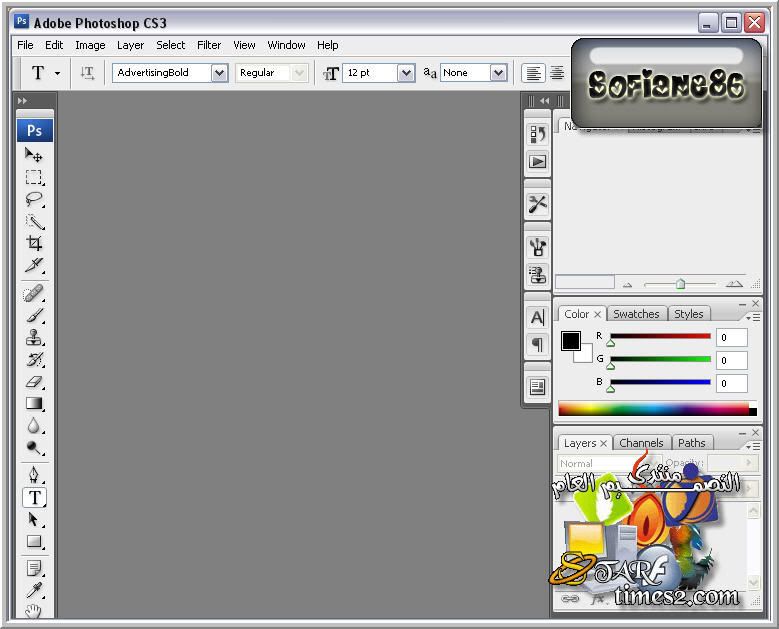Click the foreground color swatch

[570, 341]
